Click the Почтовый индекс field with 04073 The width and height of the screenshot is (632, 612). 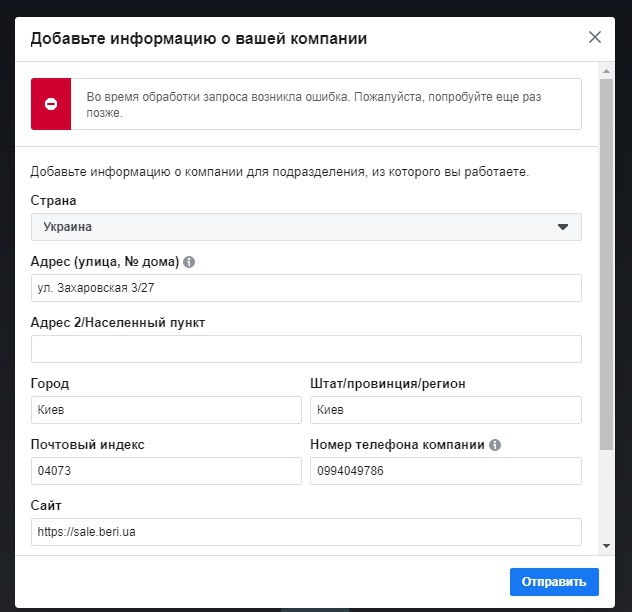coord(166,471)
